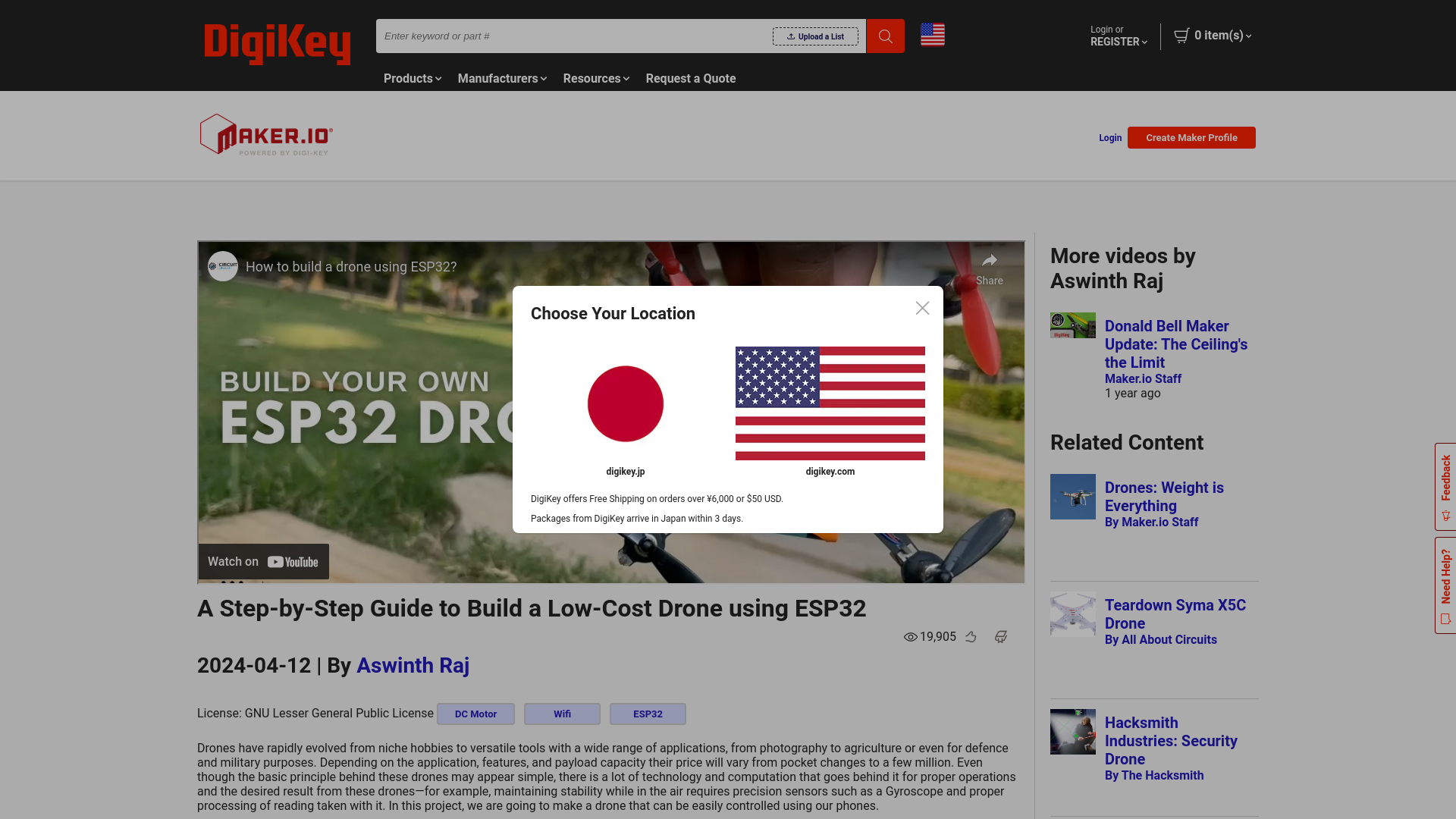Image resolution: width=1456 pixels, height=819 pixels.
Task: Focus the keyword or part # search field
Action: (x=575, y=36)
